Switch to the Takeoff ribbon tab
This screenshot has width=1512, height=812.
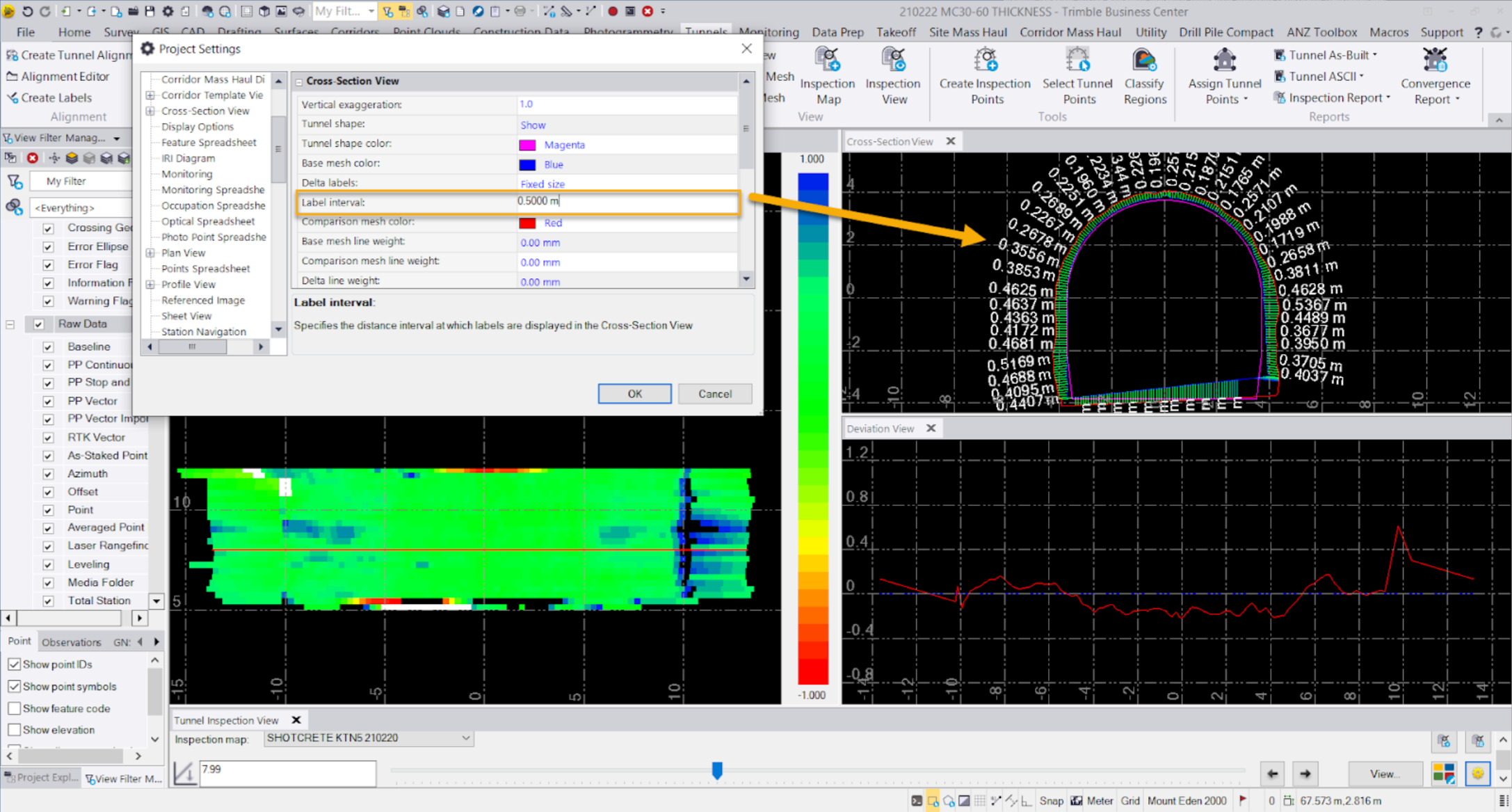[896, 32]
